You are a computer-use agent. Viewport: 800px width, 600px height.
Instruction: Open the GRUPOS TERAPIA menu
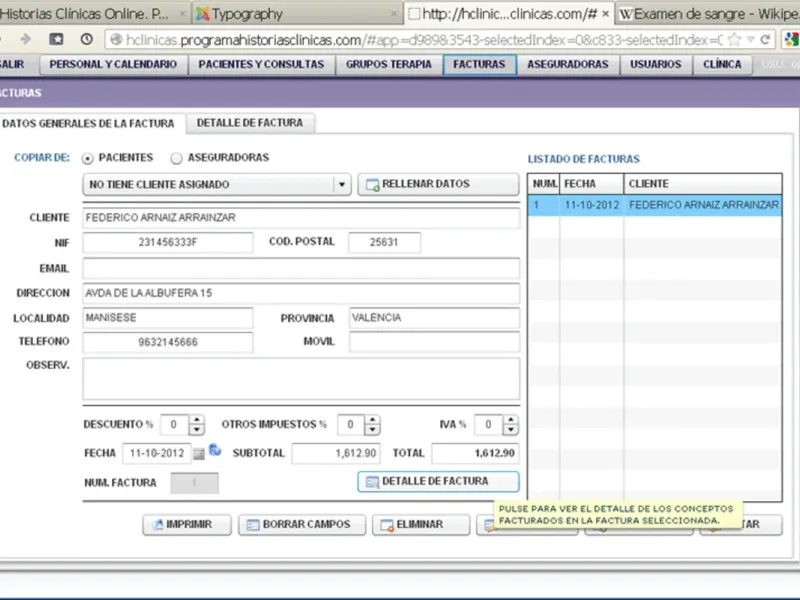pos(389,64)
